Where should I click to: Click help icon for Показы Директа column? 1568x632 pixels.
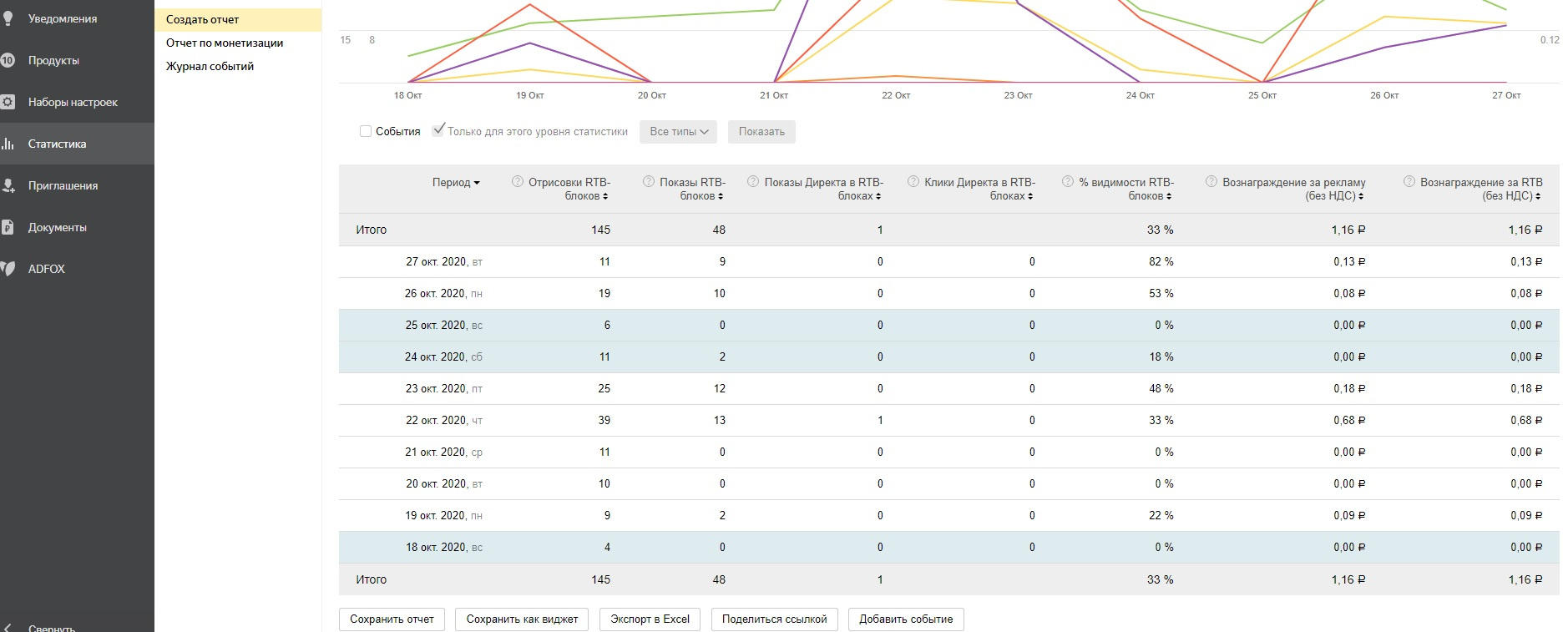point(753,182)
